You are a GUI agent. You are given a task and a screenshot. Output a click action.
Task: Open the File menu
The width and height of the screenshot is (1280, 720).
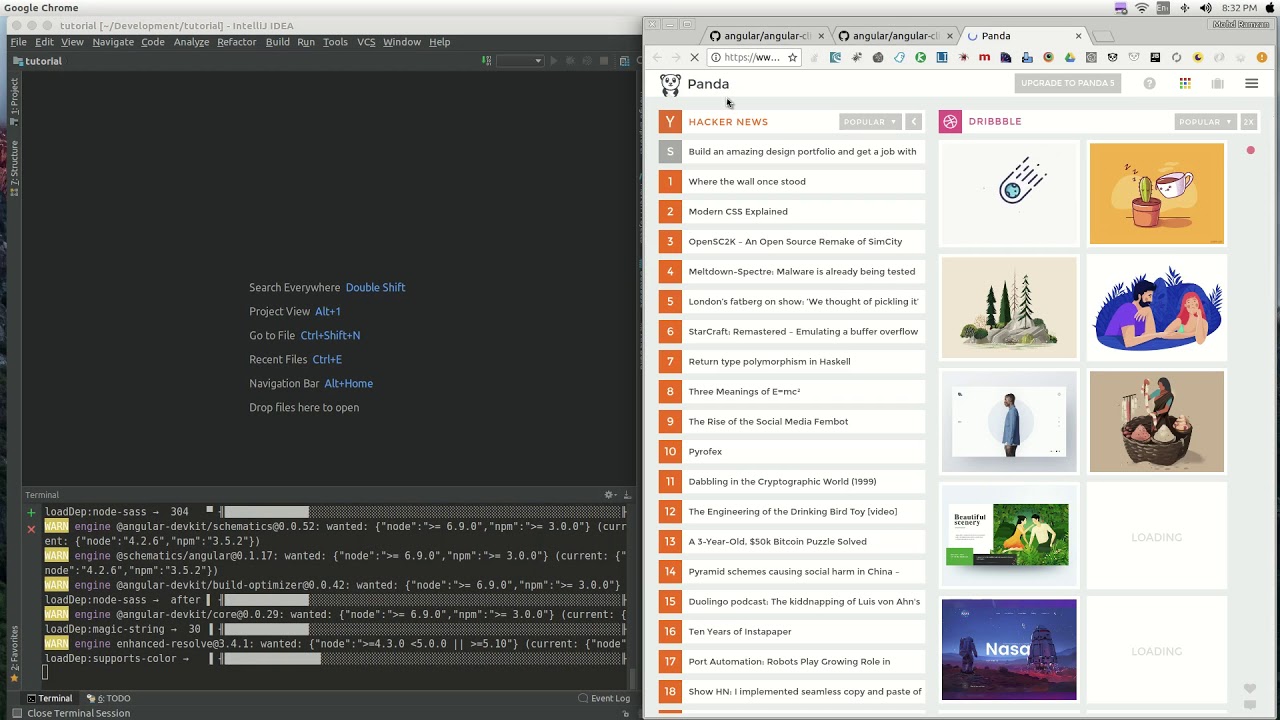tap(18, 42)
